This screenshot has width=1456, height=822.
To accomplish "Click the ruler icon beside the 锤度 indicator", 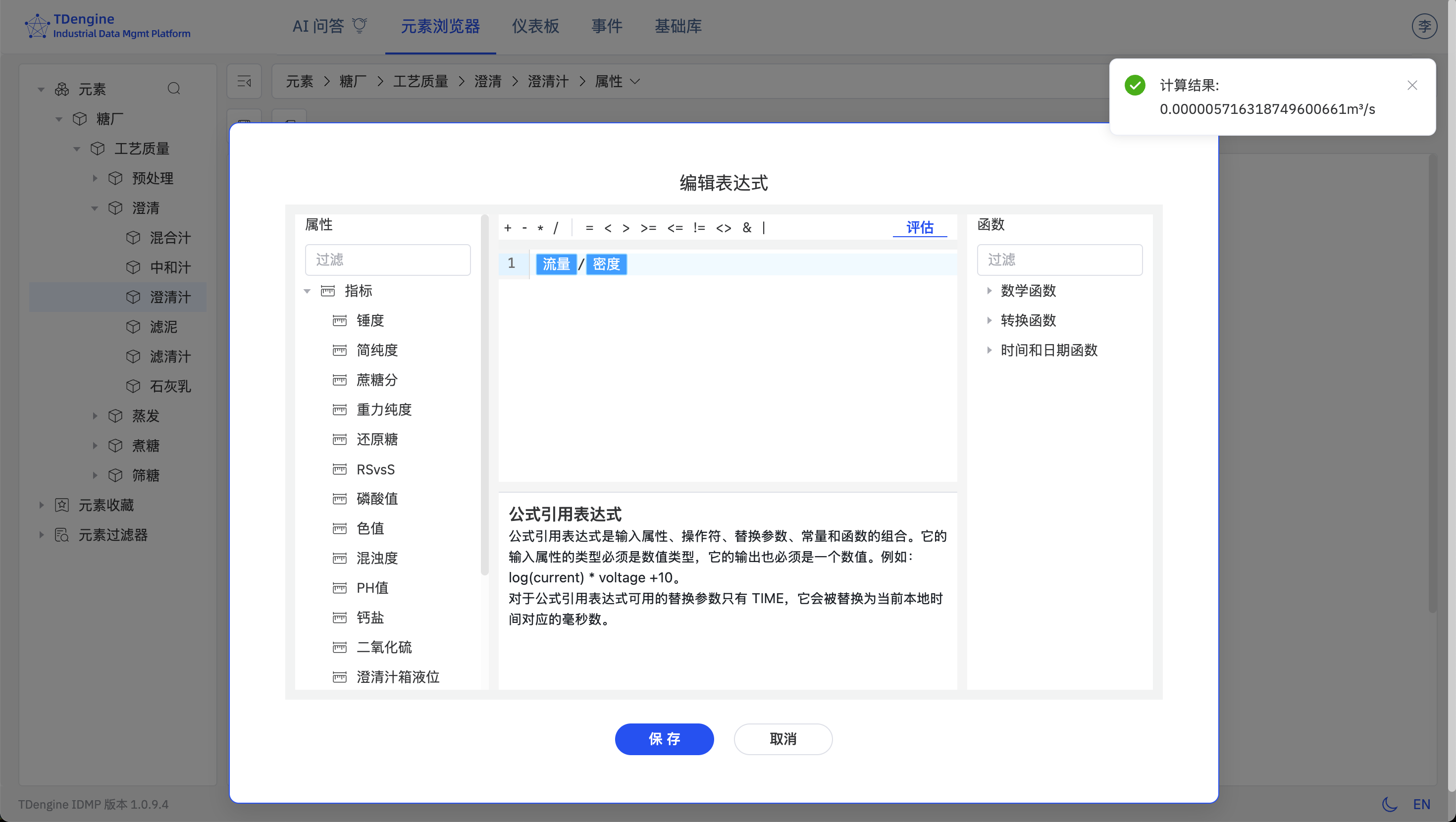I will click(x=340, y=320).
